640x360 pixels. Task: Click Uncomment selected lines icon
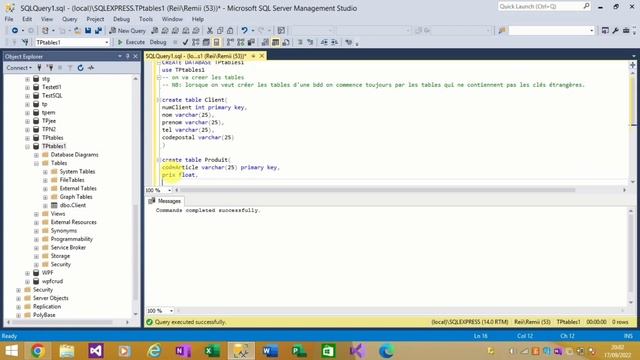click(x=310, y=42)
